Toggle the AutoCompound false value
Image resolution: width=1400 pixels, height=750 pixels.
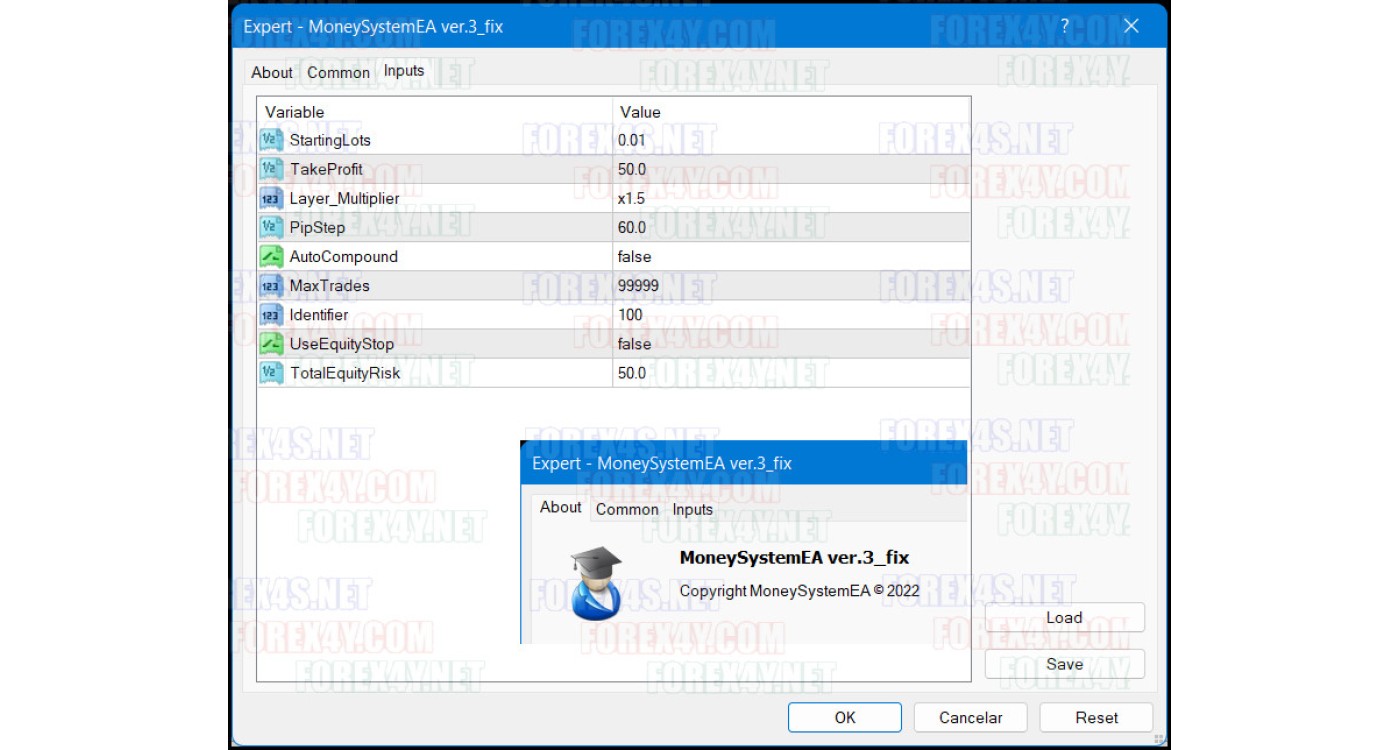790,257
